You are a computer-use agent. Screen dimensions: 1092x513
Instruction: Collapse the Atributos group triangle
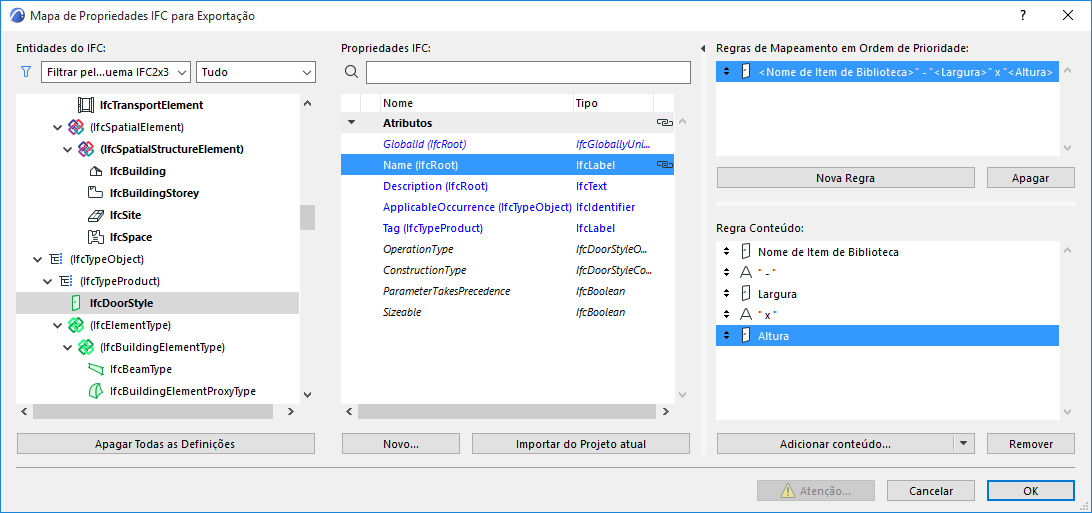(351, 123)
